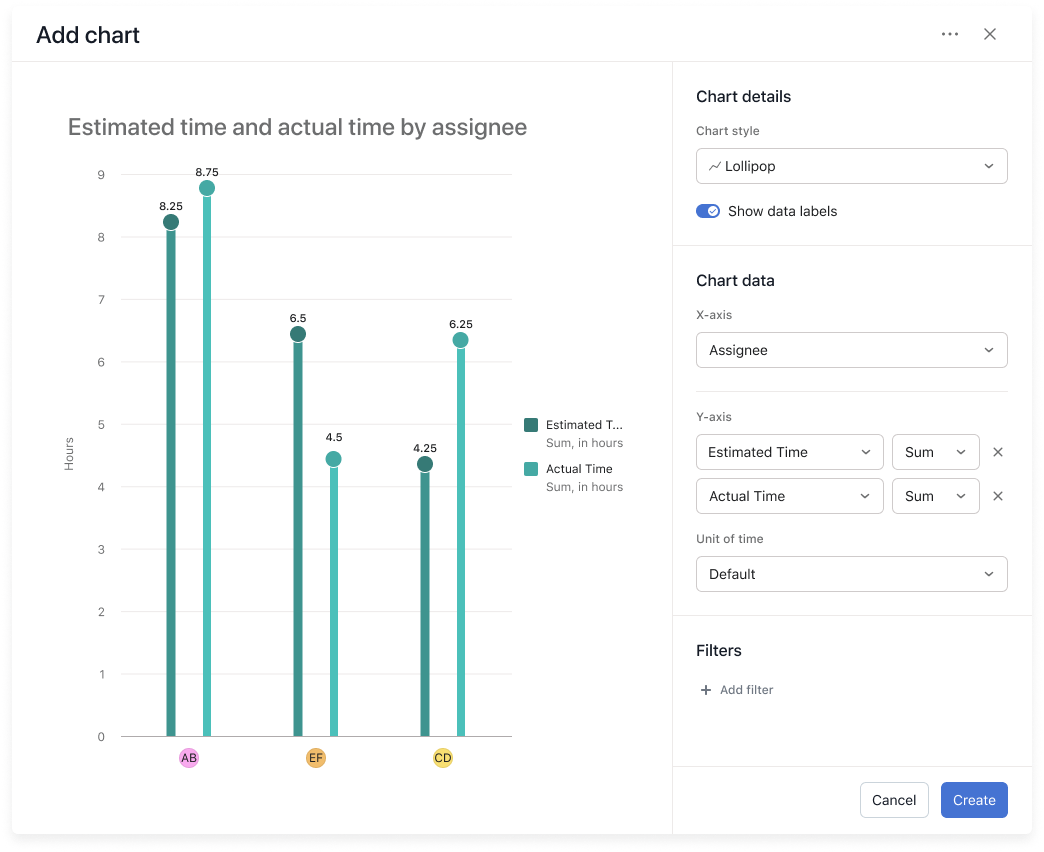The height and width of the screenshot is (852, 1044).
Task: Click the EF assignee avatar on the x-axis
Action: click(x=316, y=757)
